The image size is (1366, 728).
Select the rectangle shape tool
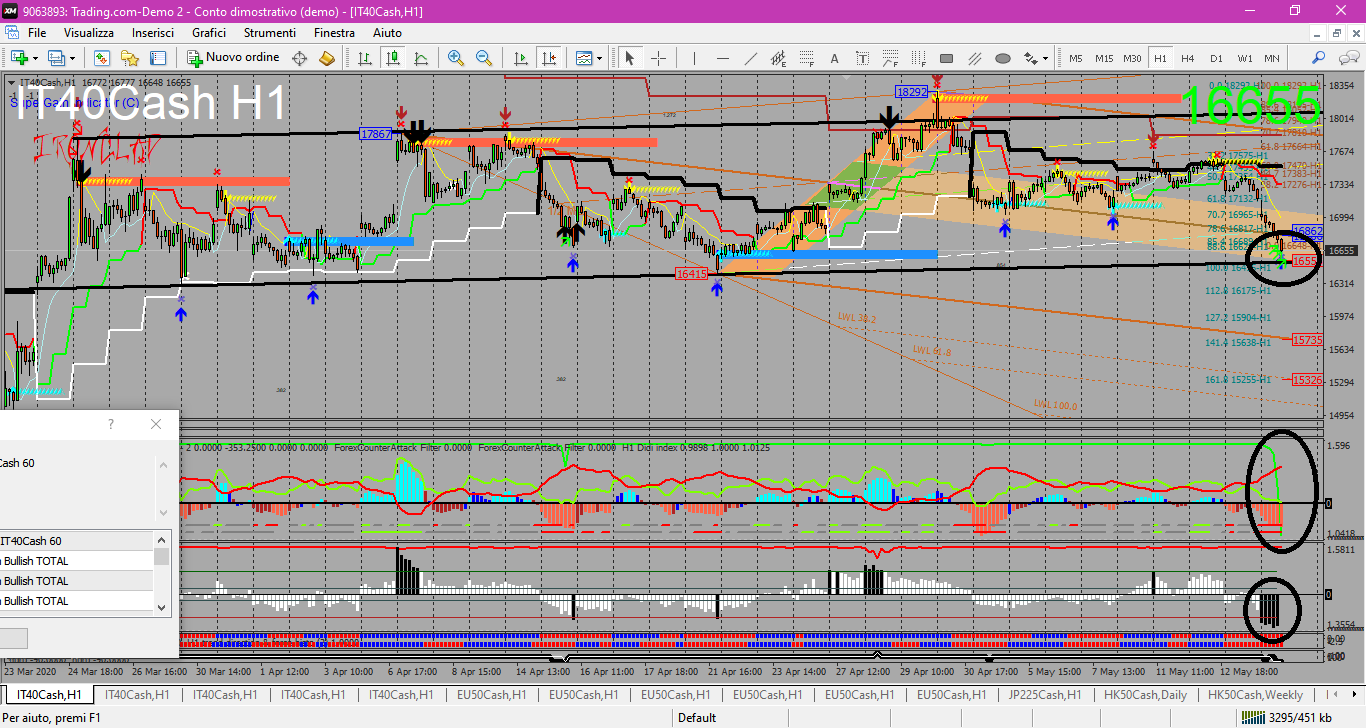946,58
